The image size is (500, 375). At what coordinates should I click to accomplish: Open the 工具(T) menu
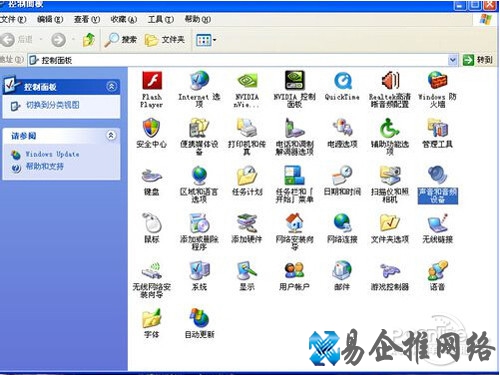tap(161, 19)
